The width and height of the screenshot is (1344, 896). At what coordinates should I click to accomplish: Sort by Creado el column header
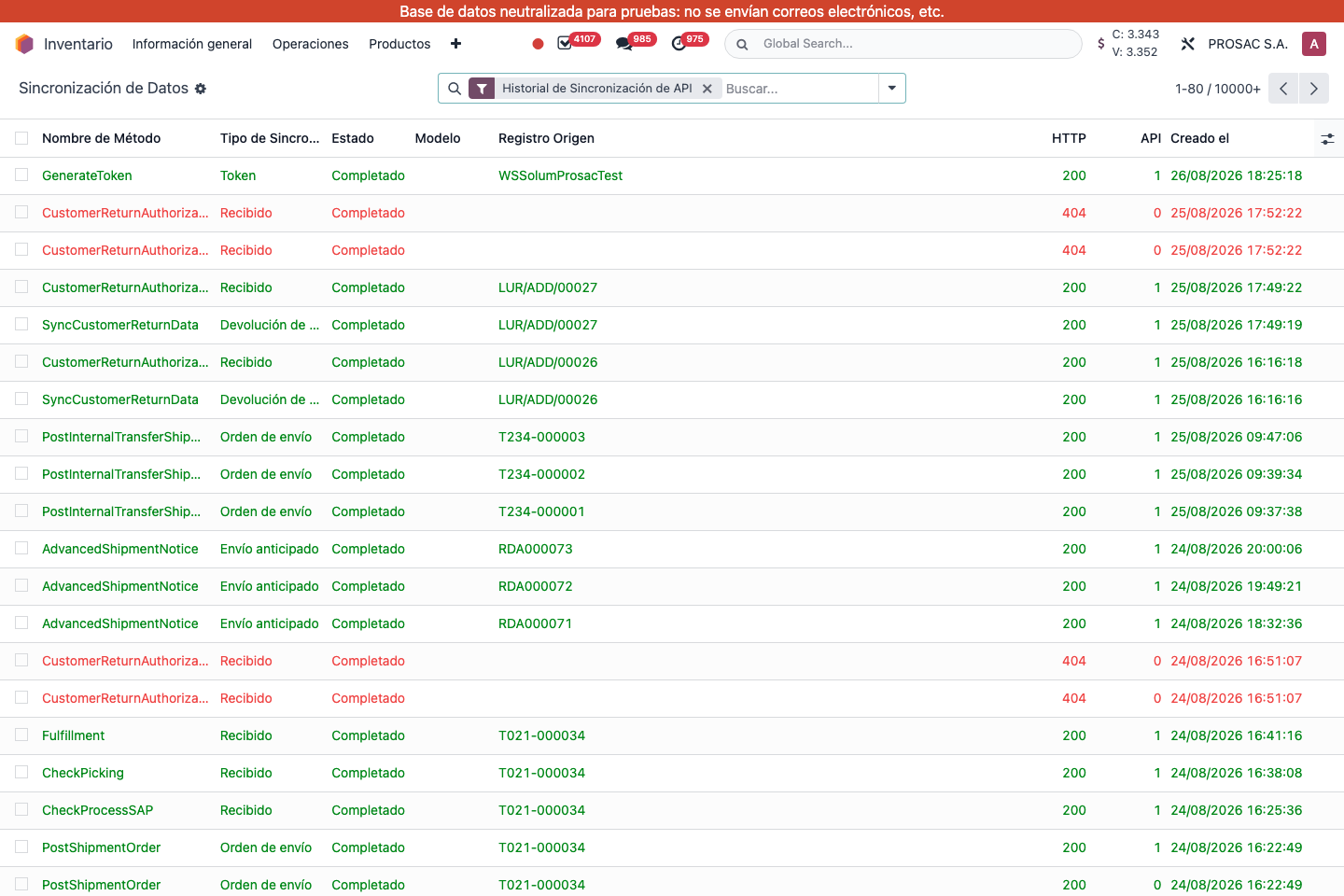coord(1200,138)
